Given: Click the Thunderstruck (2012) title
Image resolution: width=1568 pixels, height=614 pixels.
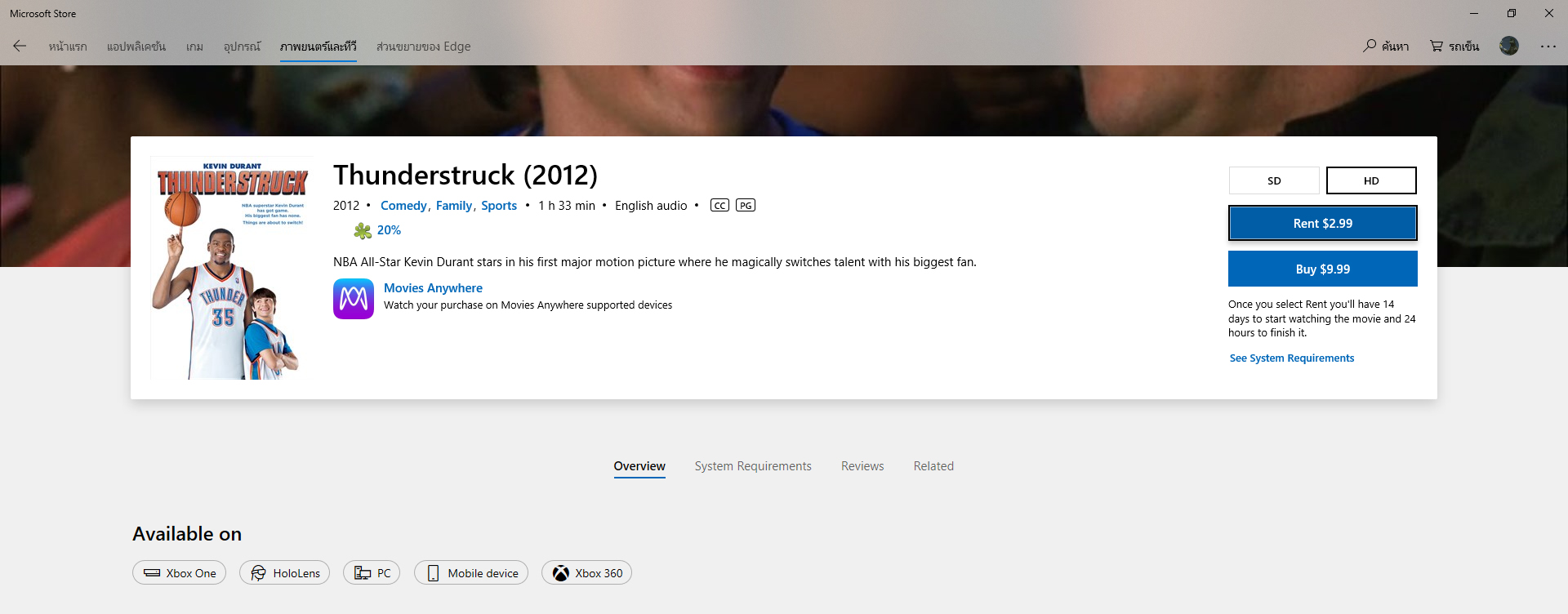Looking at the screenshot, I should click(x=465, y=175).
